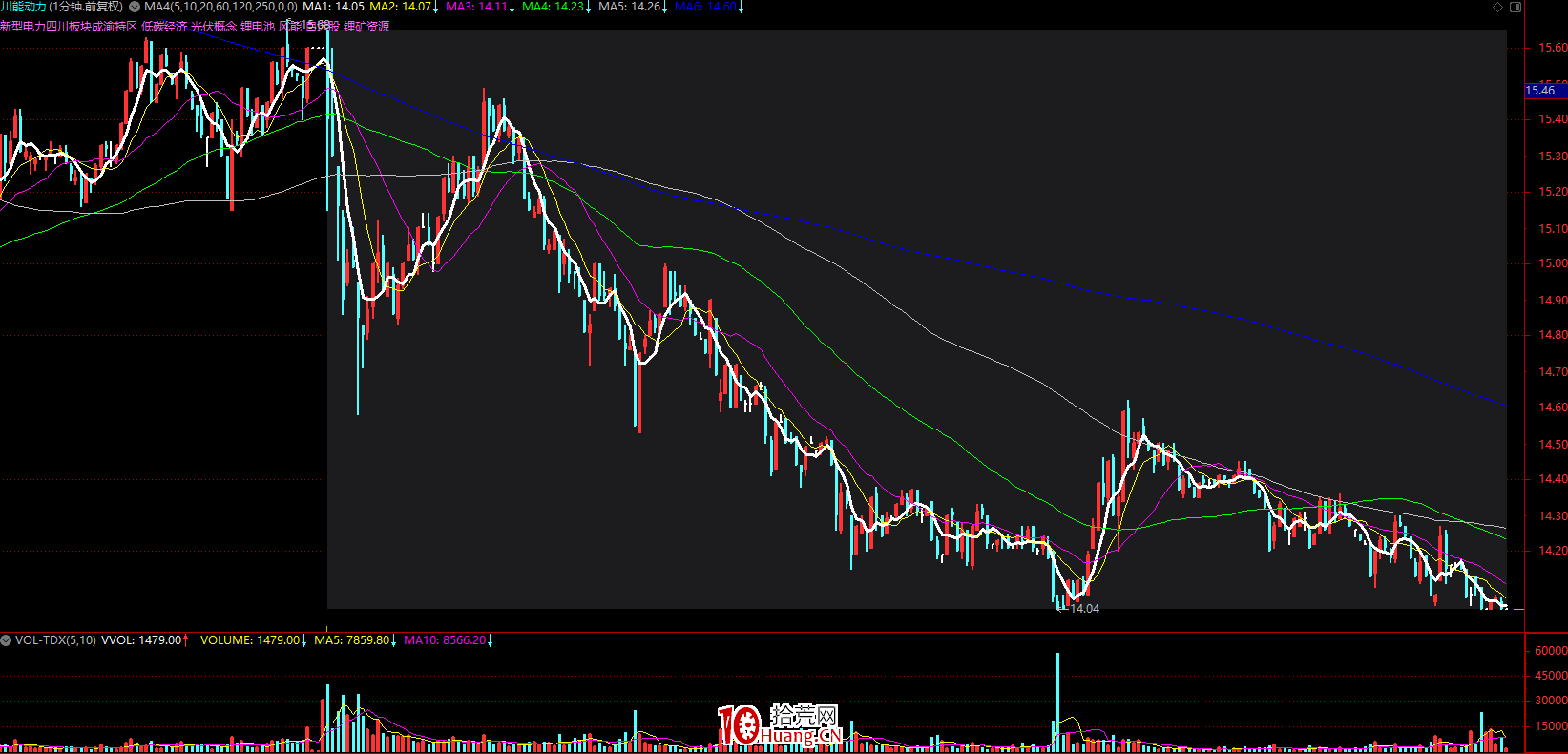Click the diamond icon at top right
Image resolution: width=1568 pixels, height=754 pixels.
pos(1497,8)
